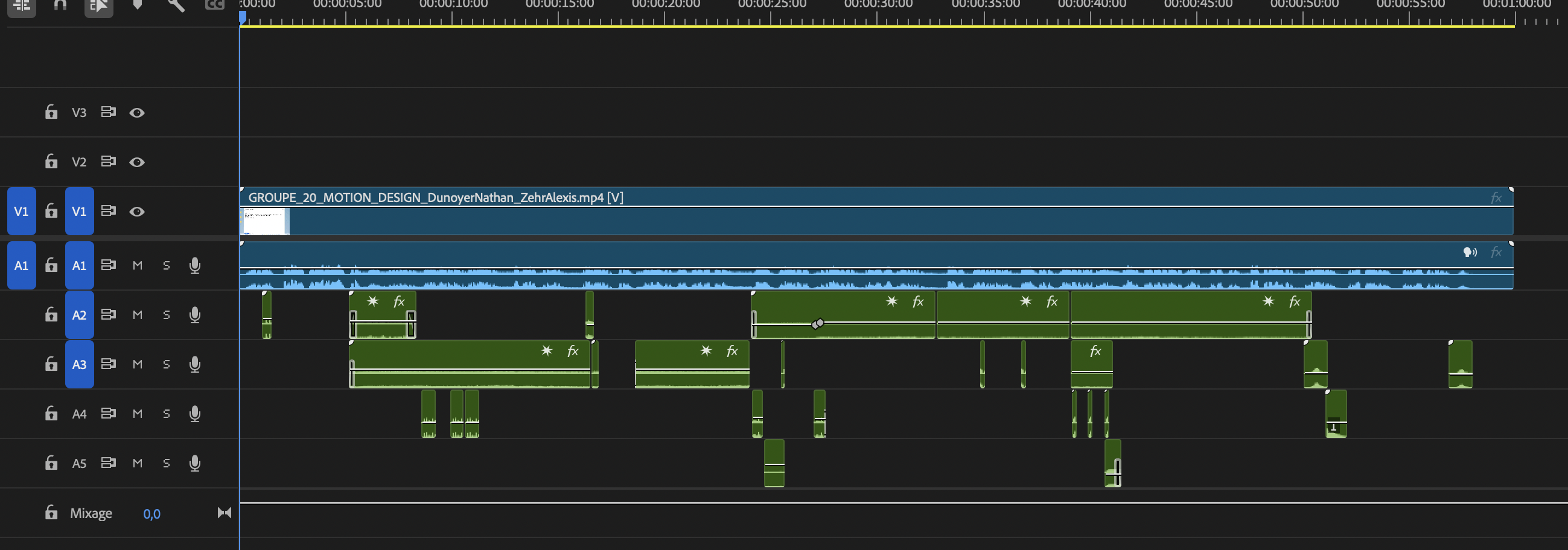Click the speech badge on the A1 audio clip
The image size is (1568, 550).
(1471, 252)
